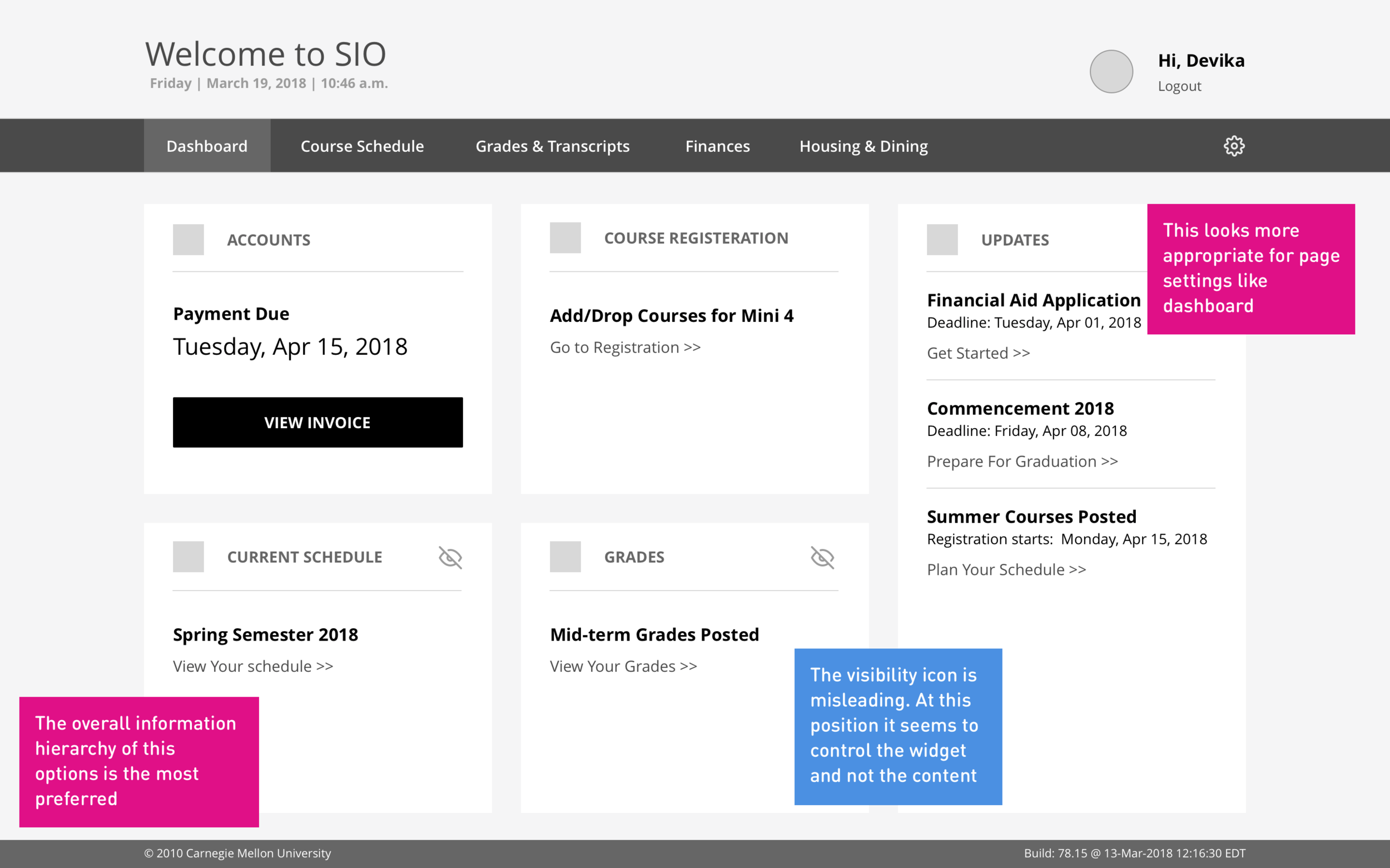Open the settings gear icon in navbar
Viewport: 1390px width, 868px height.
pos(1234,146)
